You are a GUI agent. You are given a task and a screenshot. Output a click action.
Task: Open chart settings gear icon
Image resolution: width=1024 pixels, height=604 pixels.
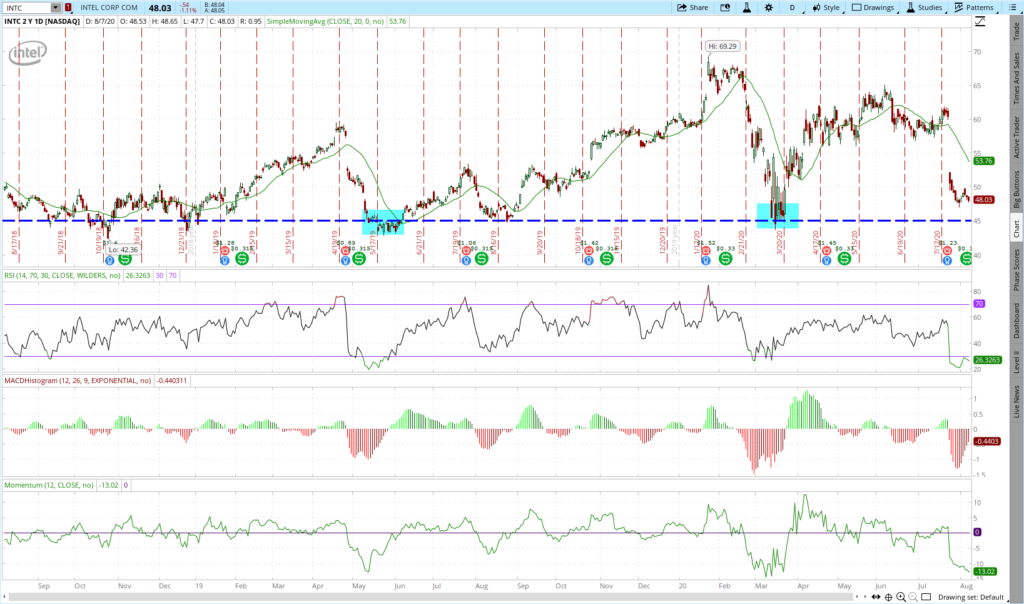[x=769, y=8]
